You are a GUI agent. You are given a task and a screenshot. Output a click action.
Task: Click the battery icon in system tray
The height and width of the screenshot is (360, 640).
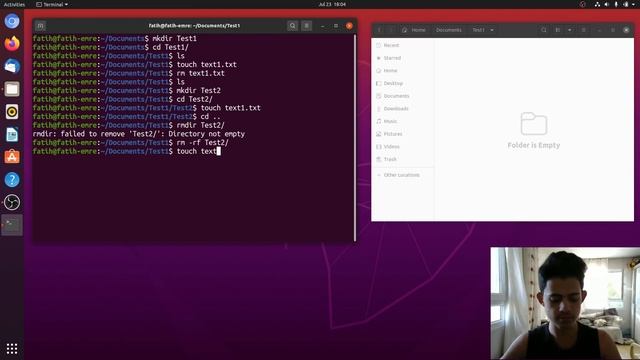(x=626, y=4)
